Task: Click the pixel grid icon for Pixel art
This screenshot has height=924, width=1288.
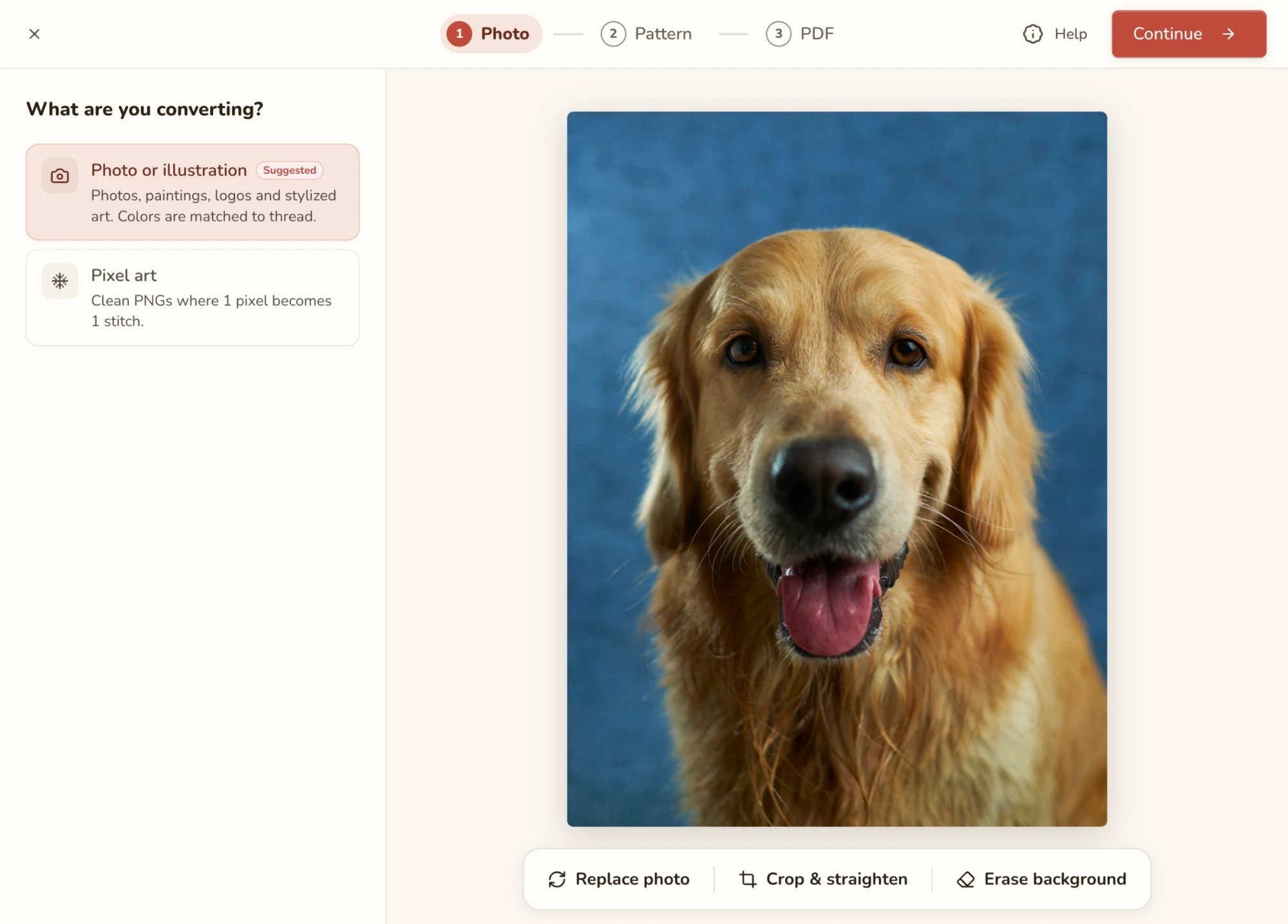Action: click(60, 281)
